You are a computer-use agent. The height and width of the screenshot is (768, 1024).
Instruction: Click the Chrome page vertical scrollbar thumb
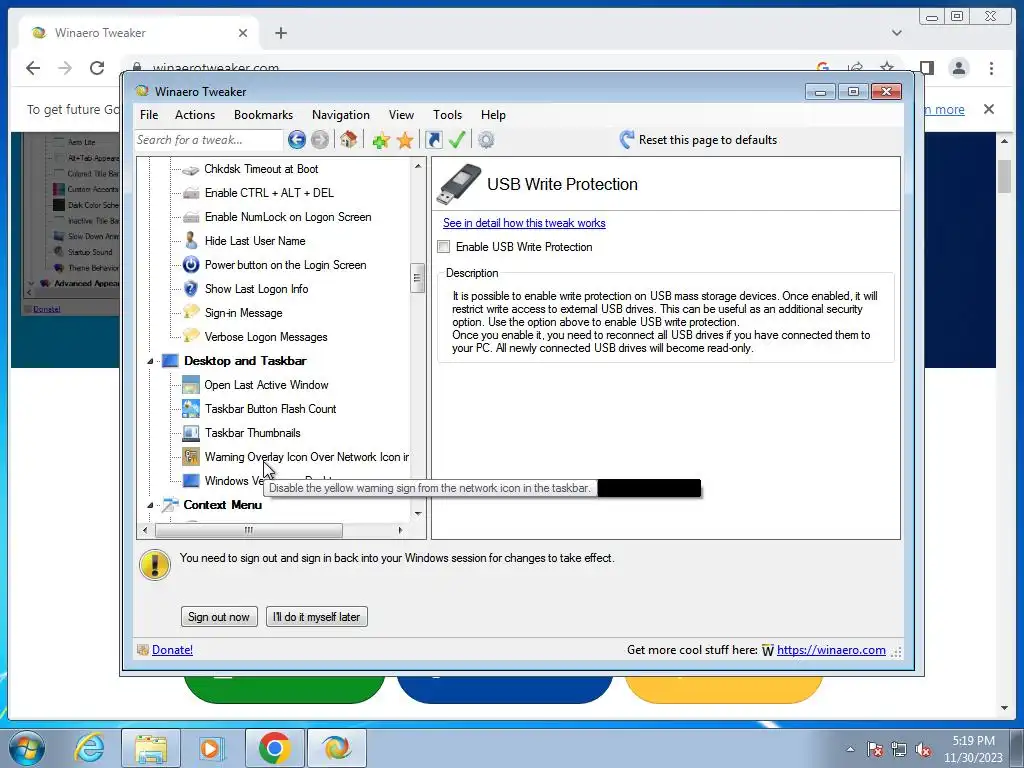(x=1004, y=176)
